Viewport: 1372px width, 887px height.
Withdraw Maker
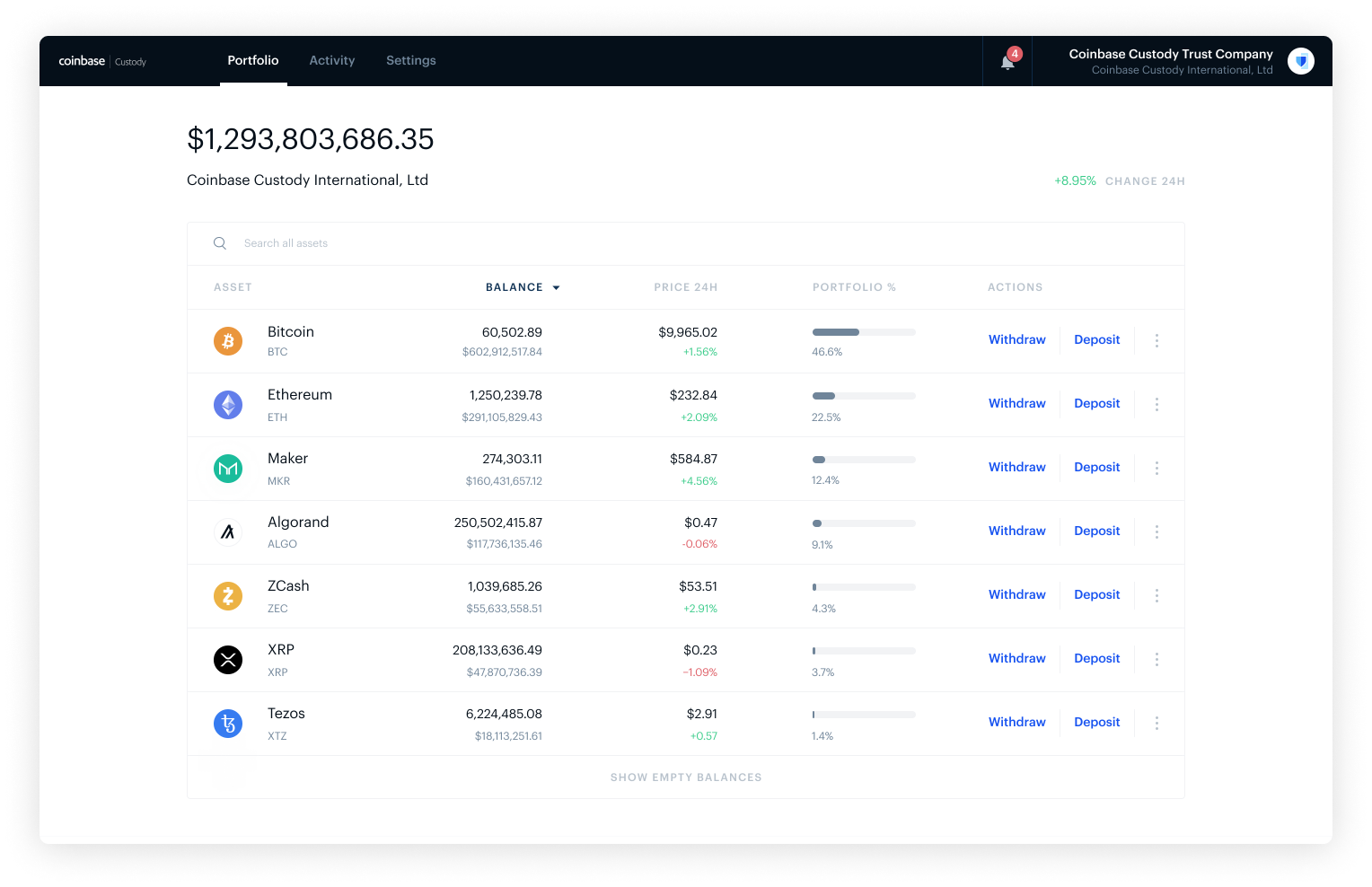coord(1017,467)
